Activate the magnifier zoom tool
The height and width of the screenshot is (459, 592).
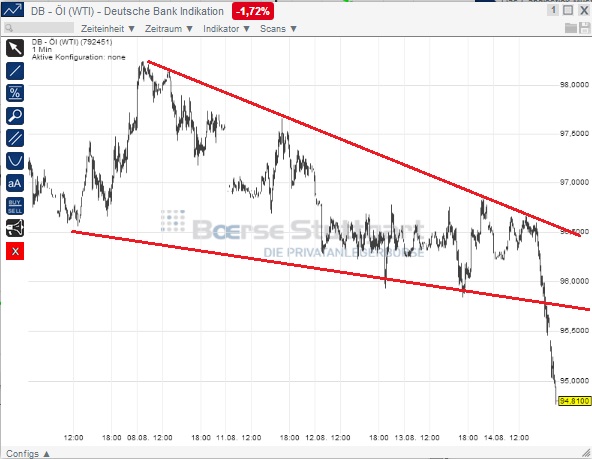15,116
